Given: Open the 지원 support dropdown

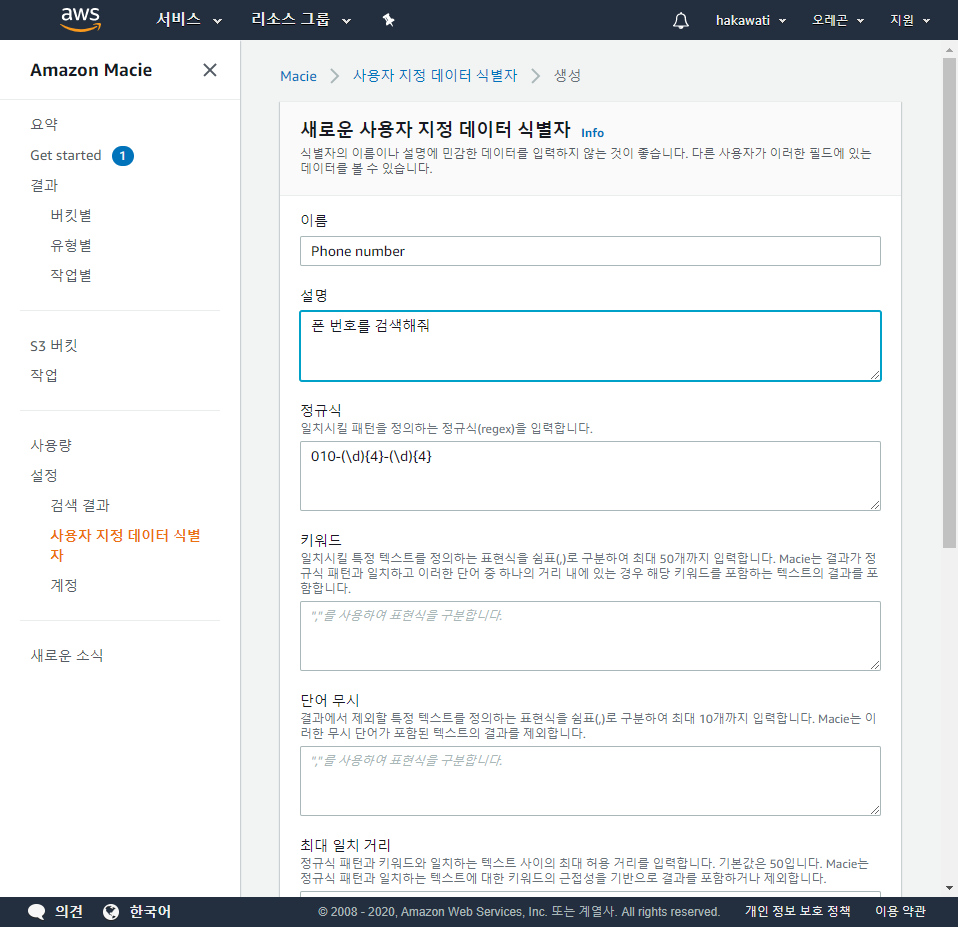Looking at the screenshot, I should pyautogui.click(x=910, y=20).
